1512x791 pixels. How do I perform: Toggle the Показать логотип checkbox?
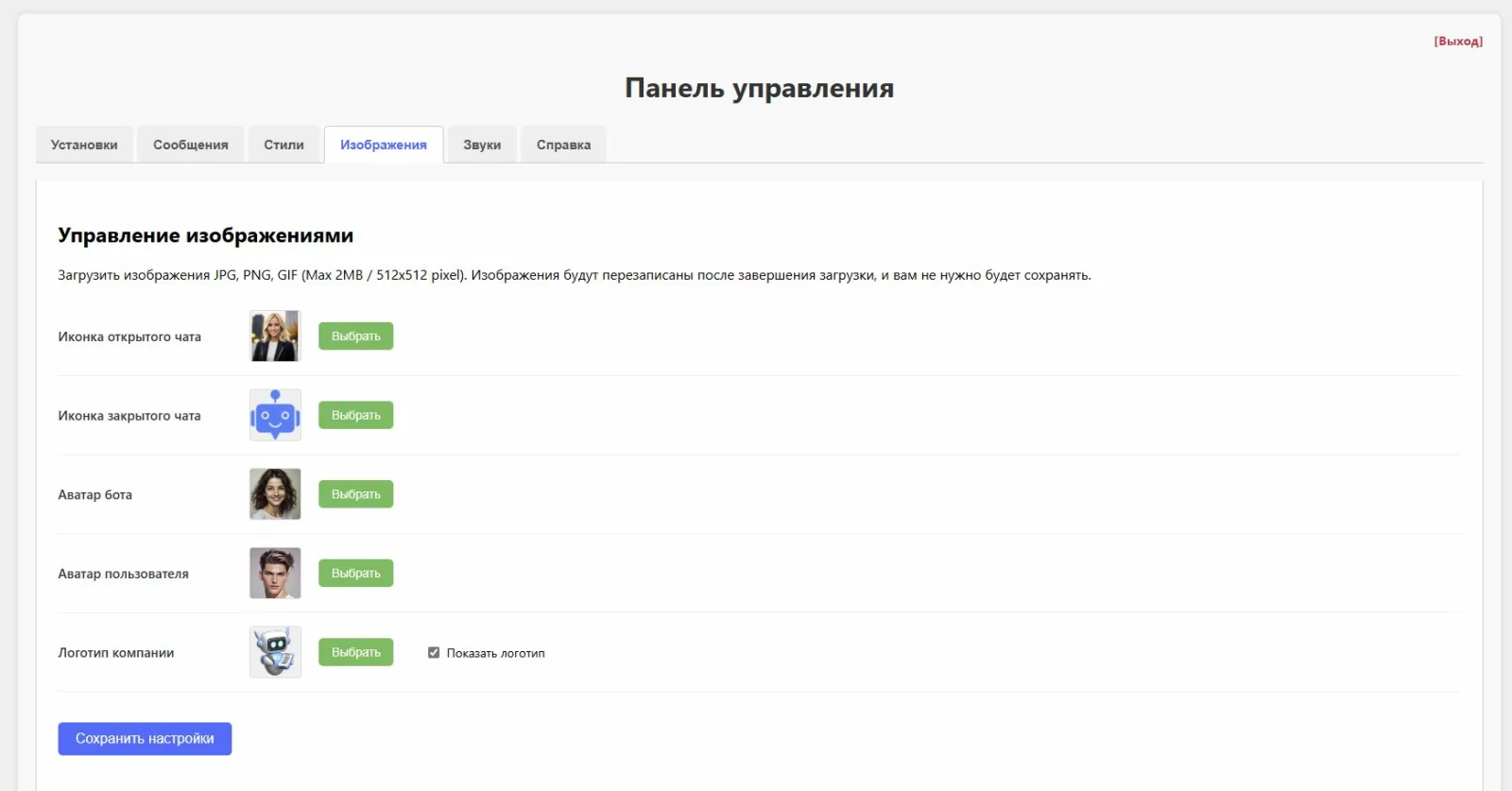click(x=434, y=653)
